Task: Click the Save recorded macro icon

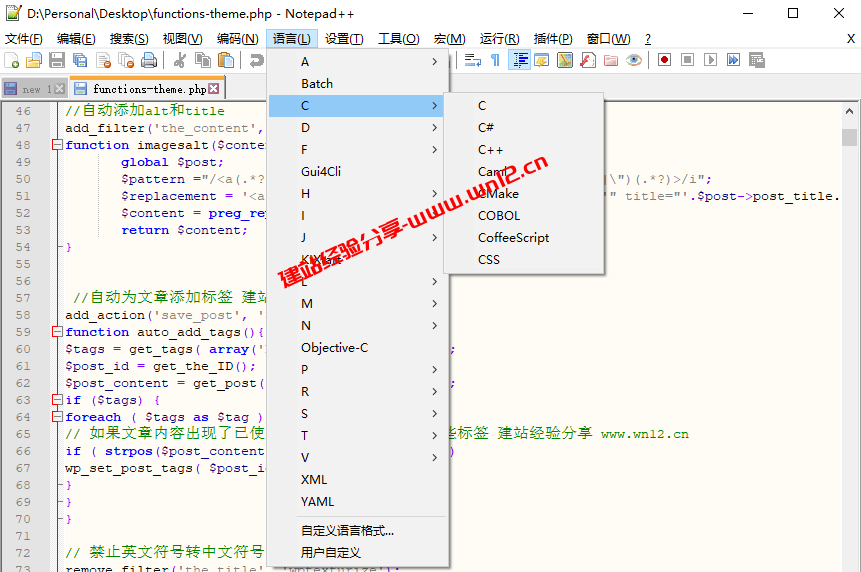Action: [x=757, y=60]
